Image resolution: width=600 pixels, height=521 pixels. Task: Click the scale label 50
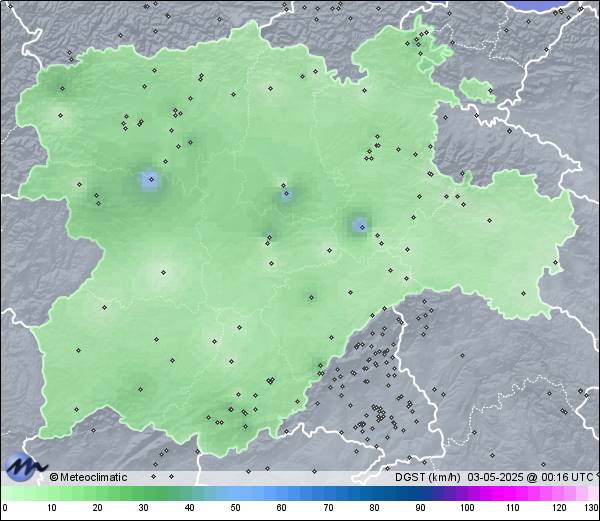[235, 508]
